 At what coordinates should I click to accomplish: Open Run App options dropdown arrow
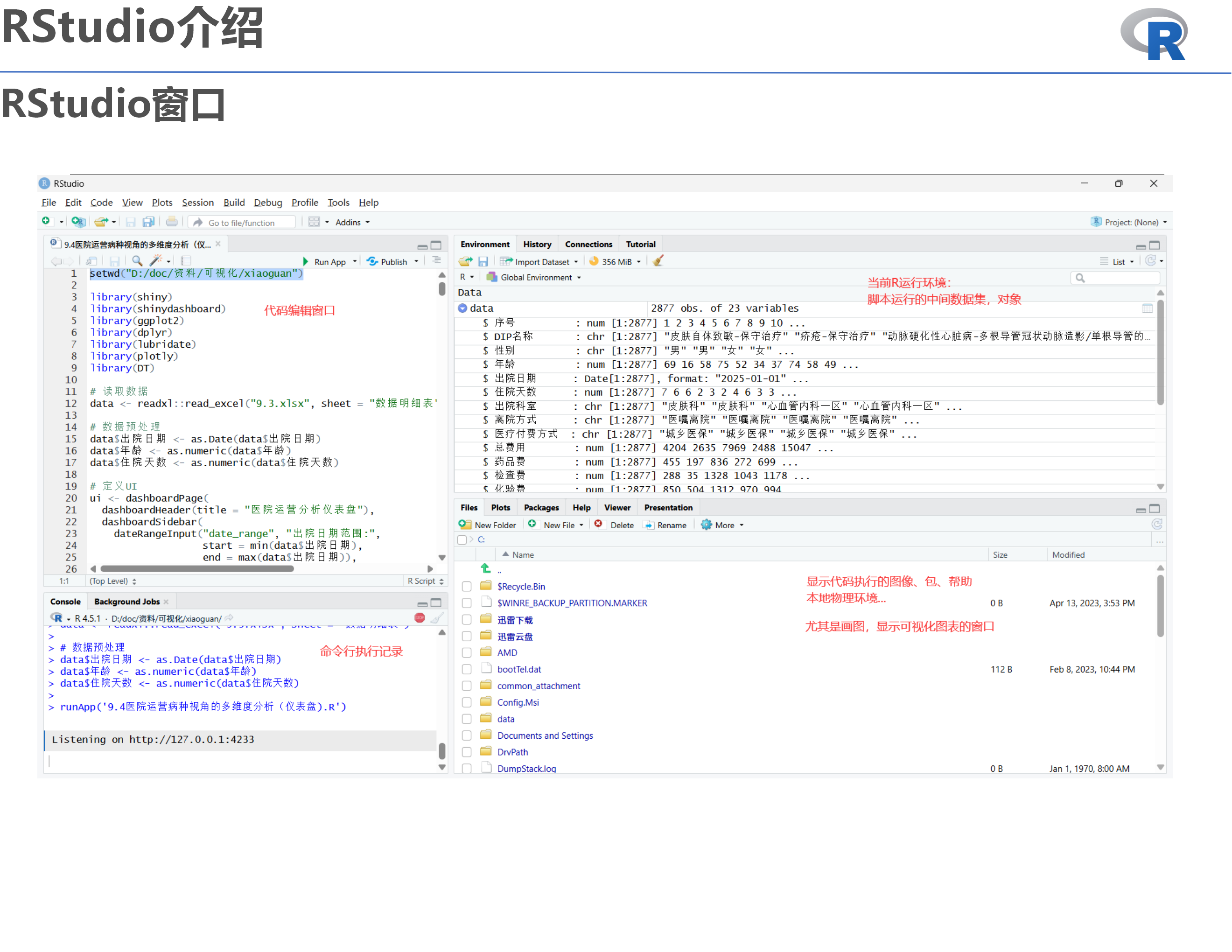click(355, 261)
